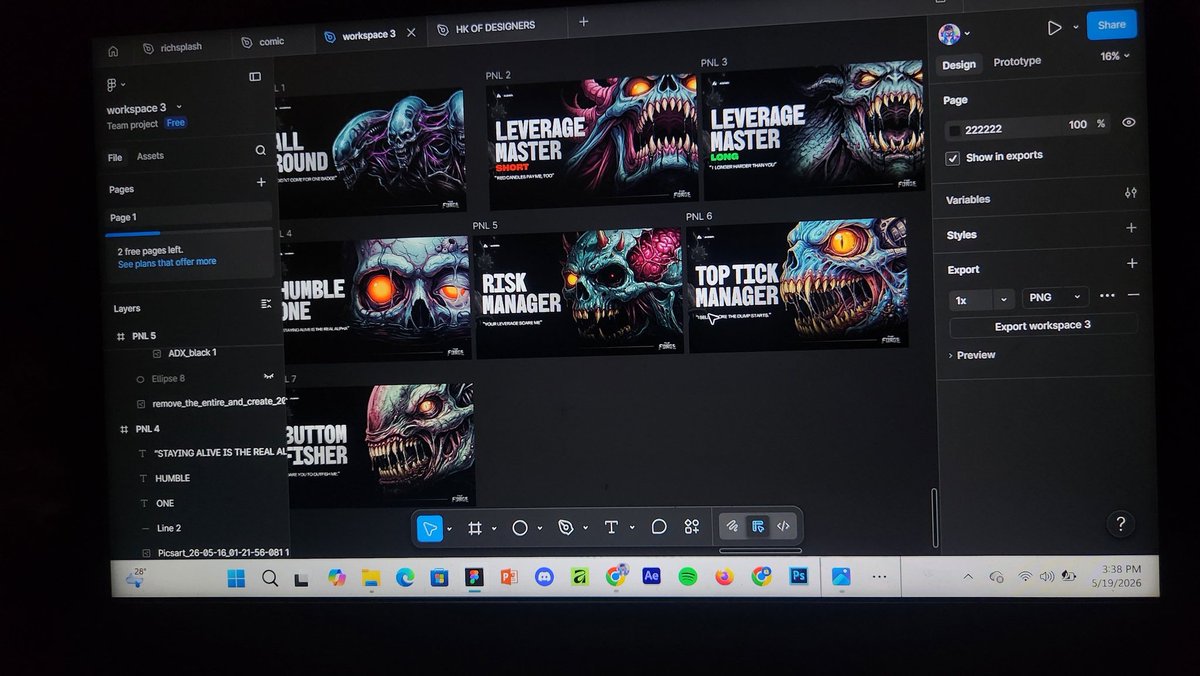Open See plans that offer more link
The image size is (1200, 676).
(x=167, y=262)
